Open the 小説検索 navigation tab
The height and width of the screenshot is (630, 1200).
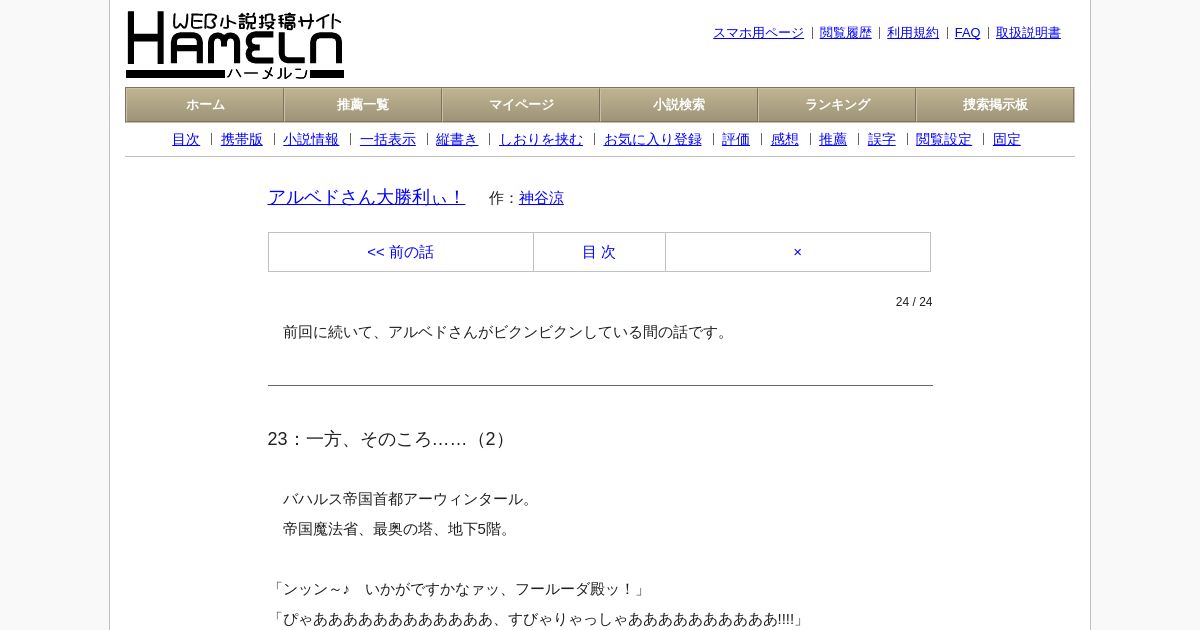679,105
